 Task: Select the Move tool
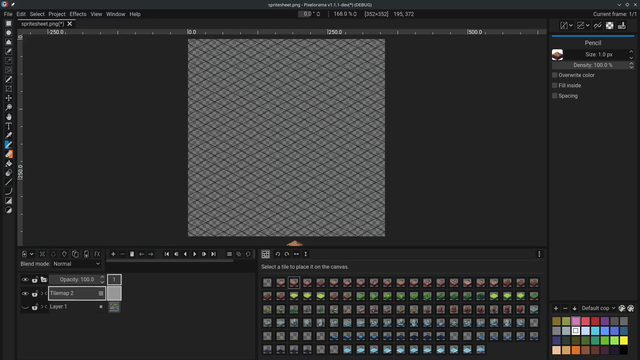9,98
